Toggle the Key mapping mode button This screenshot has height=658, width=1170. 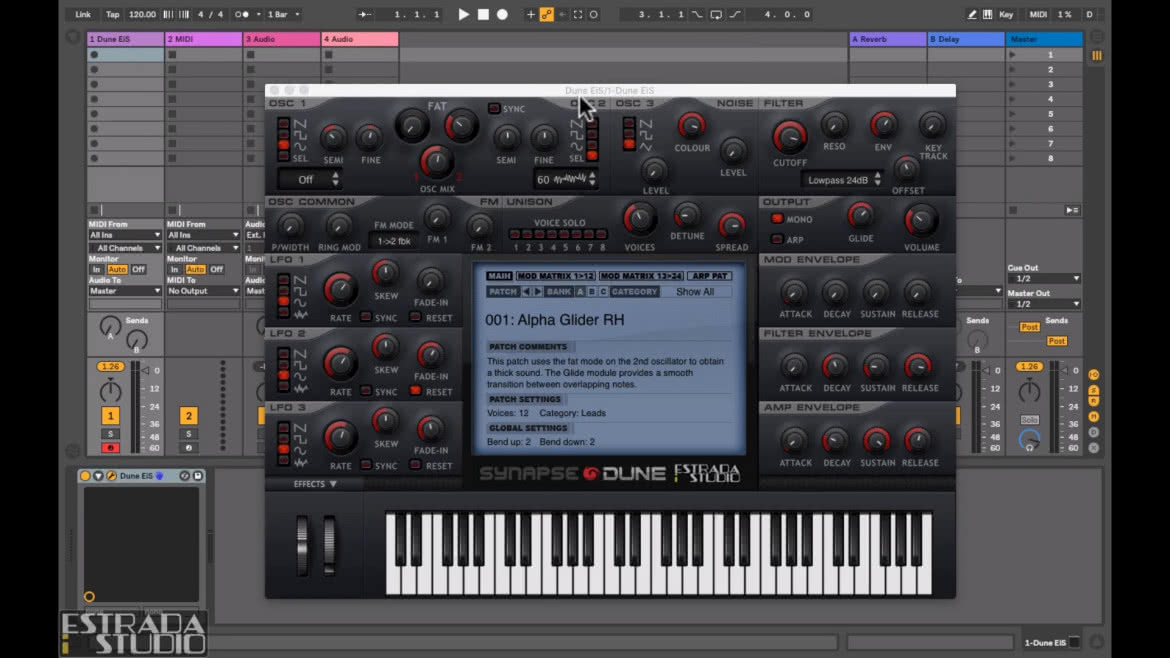(1006, 14)
